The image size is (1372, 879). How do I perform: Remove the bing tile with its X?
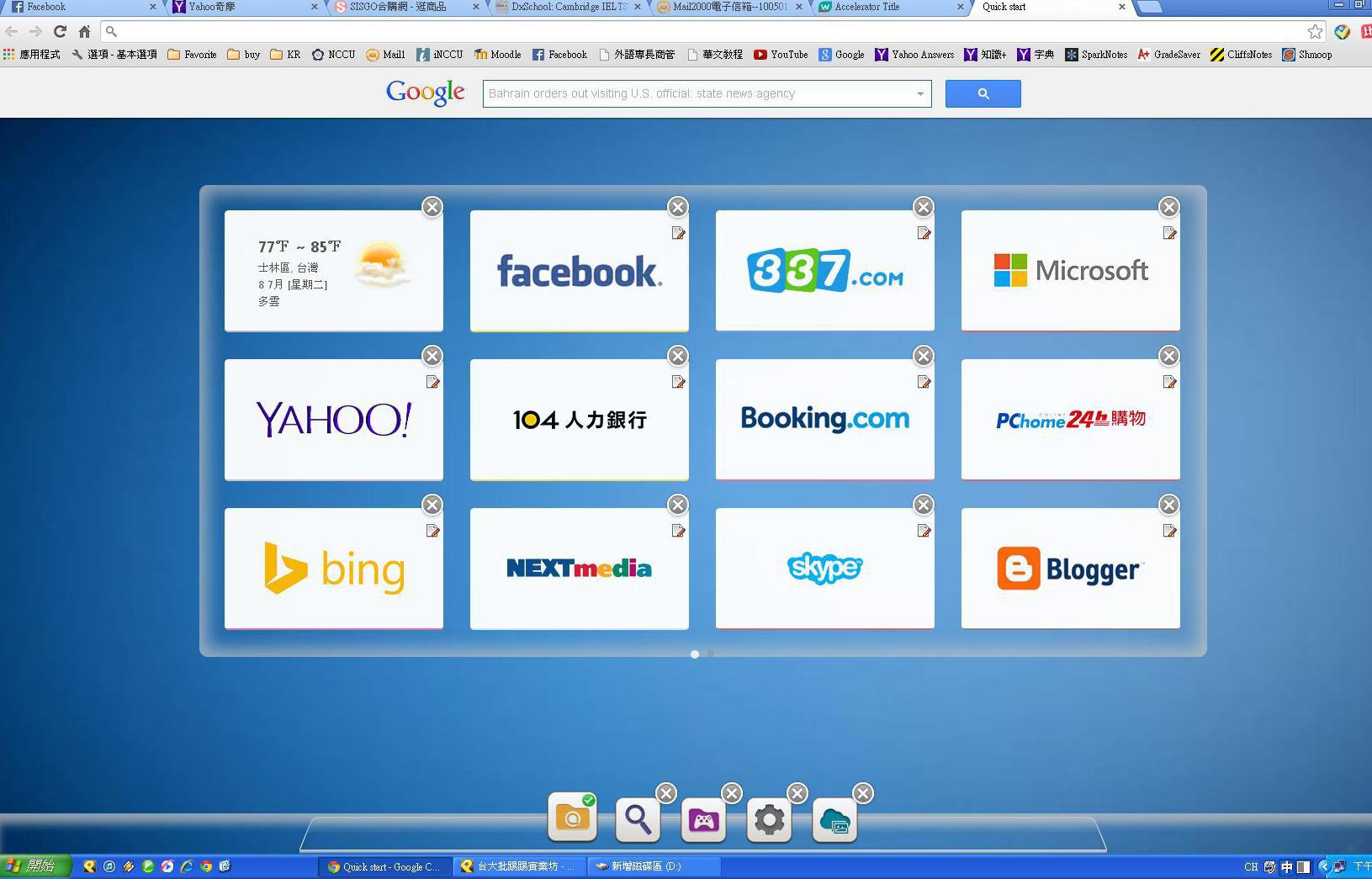coord(432,505)
